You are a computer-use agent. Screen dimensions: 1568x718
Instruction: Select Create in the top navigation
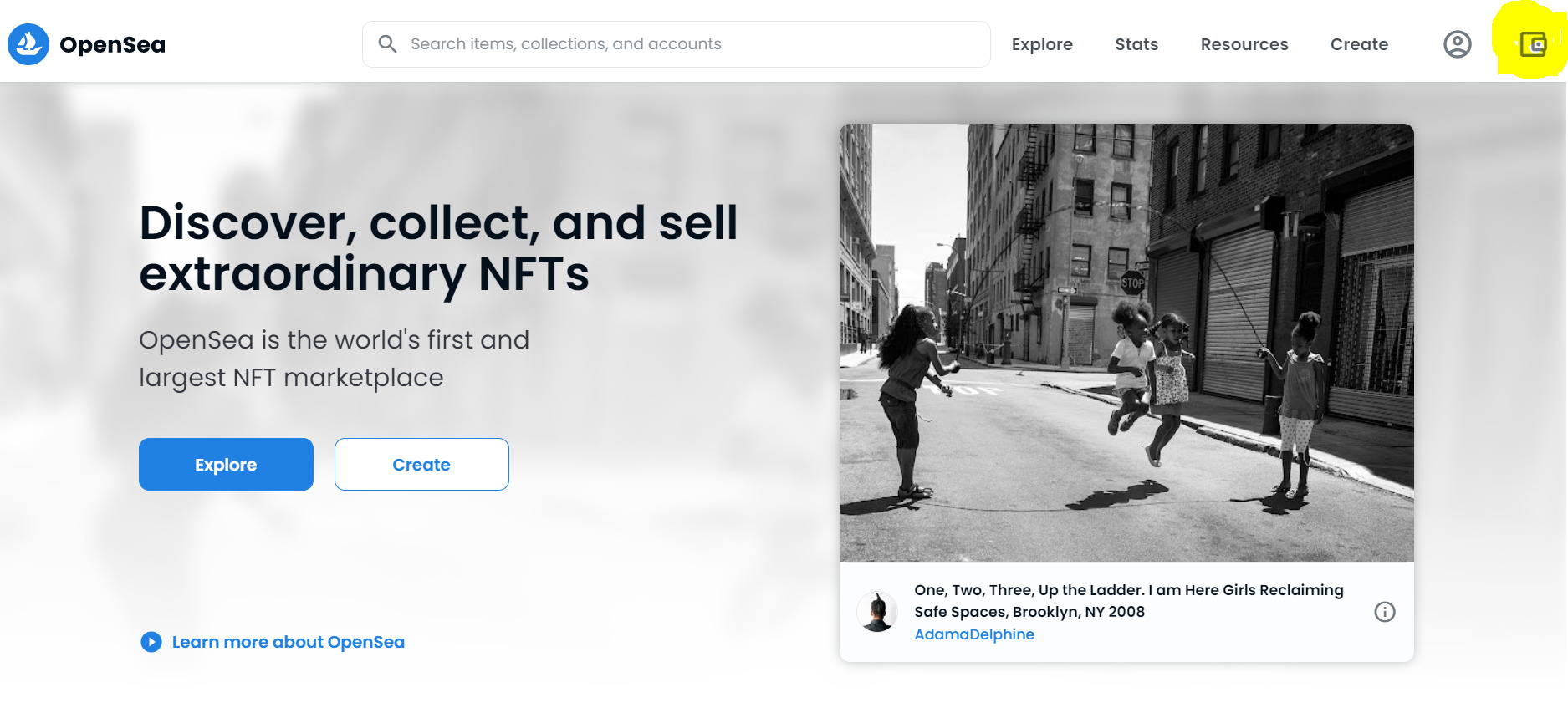pyautogui.click(x=1359, y=44)
